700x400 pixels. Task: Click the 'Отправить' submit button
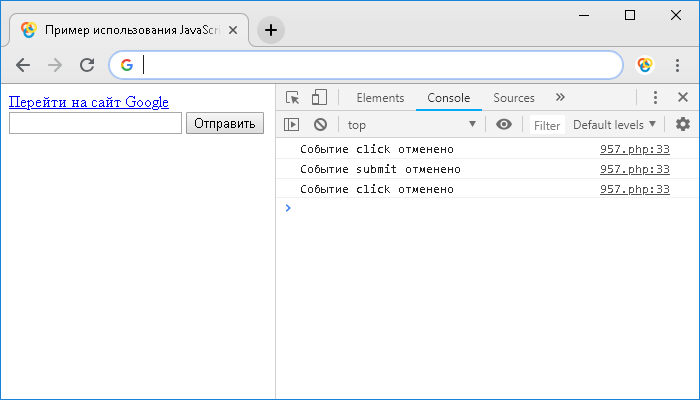point(225,123)
